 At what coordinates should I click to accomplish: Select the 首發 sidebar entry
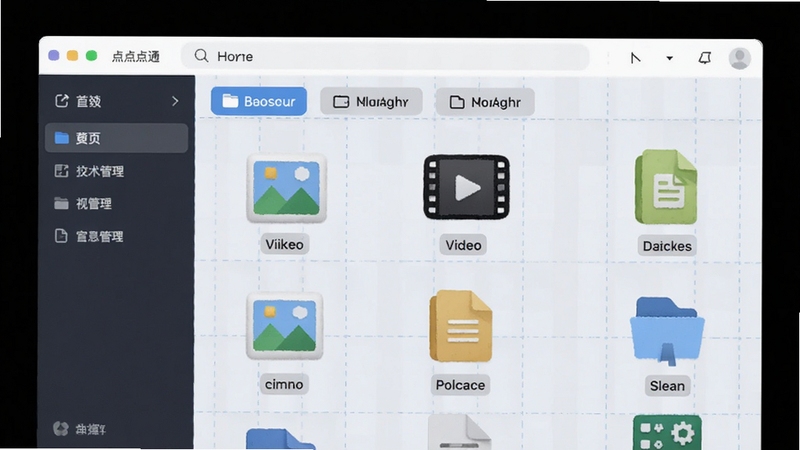point(117,101)
